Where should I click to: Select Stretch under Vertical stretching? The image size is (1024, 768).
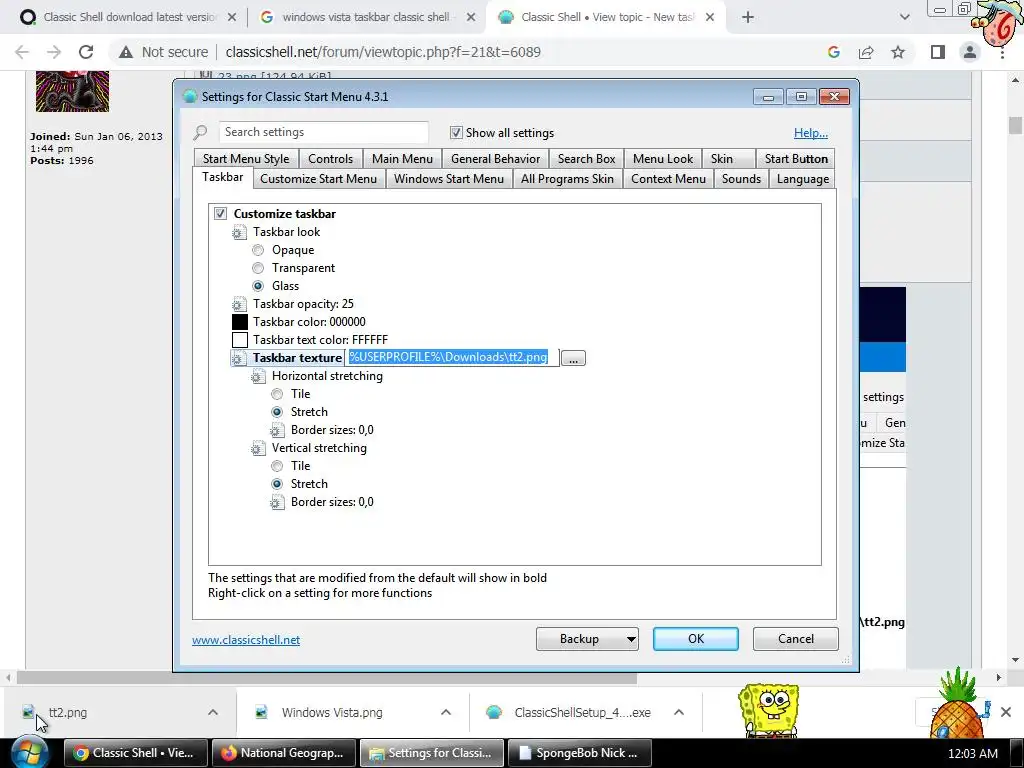pyautogui.click(x=277, y=484)
